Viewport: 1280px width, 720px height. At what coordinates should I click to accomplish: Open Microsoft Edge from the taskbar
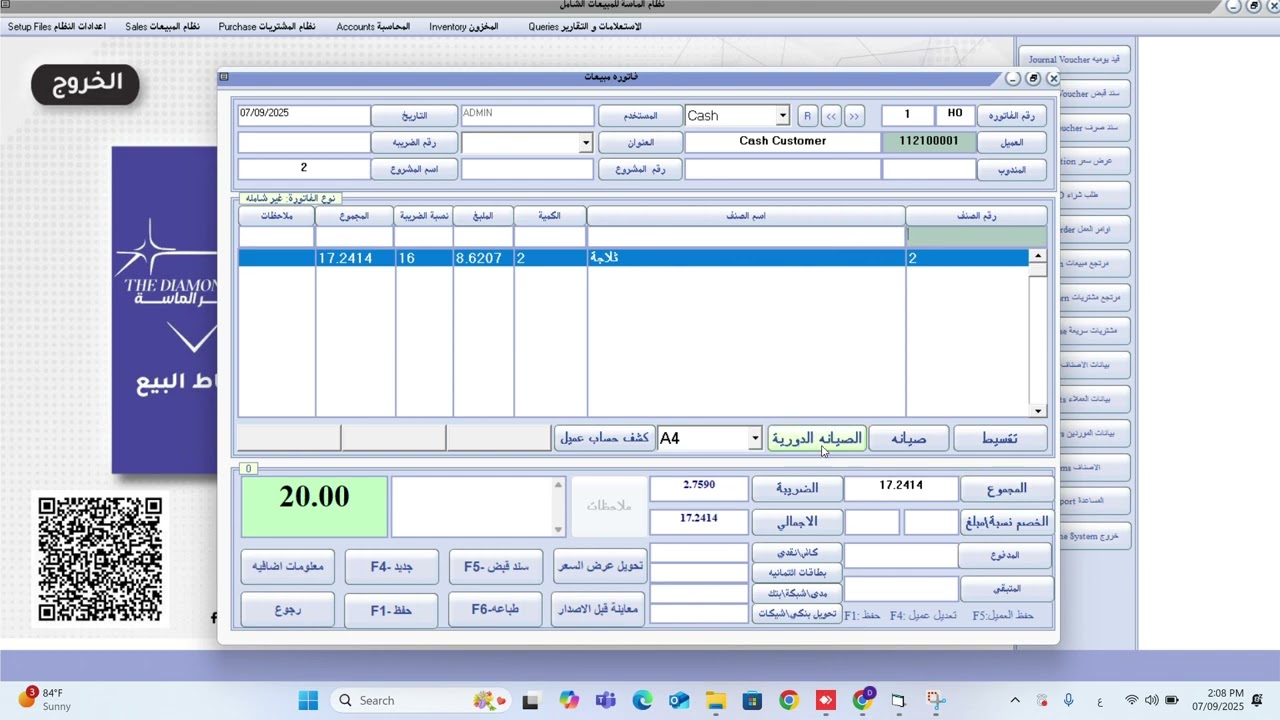click(x=642, y=701)
